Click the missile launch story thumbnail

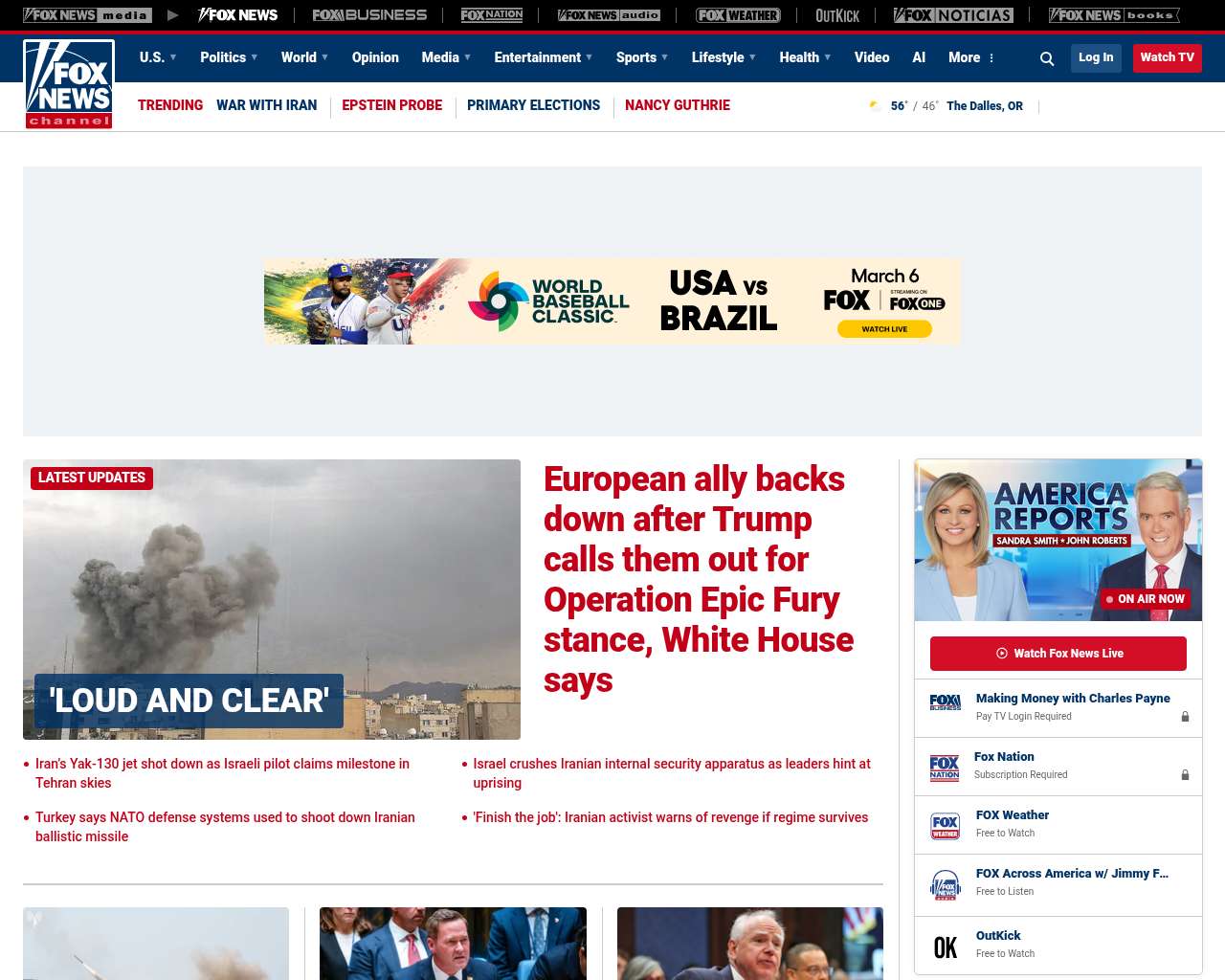(x=156, y=944)
